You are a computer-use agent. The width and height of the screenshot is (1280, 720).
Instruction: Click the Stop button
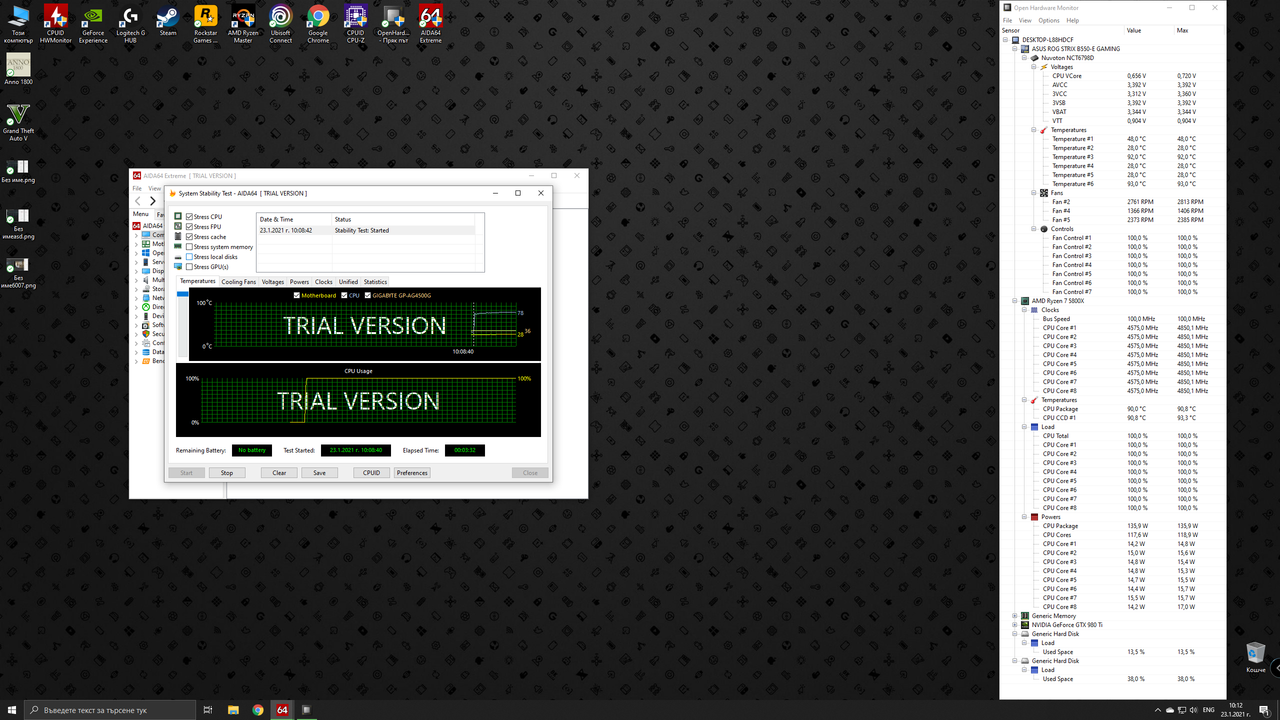click(x=227, y=473)
